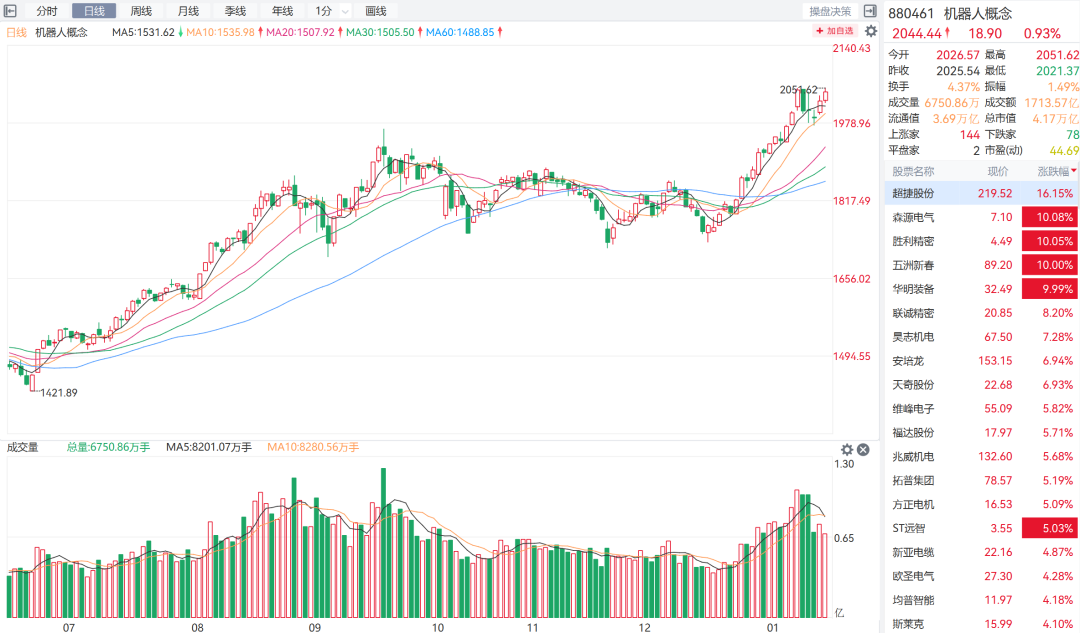Open 画线 drawing tools
This screenshot has height=633, width=1080.
[376, 11]
